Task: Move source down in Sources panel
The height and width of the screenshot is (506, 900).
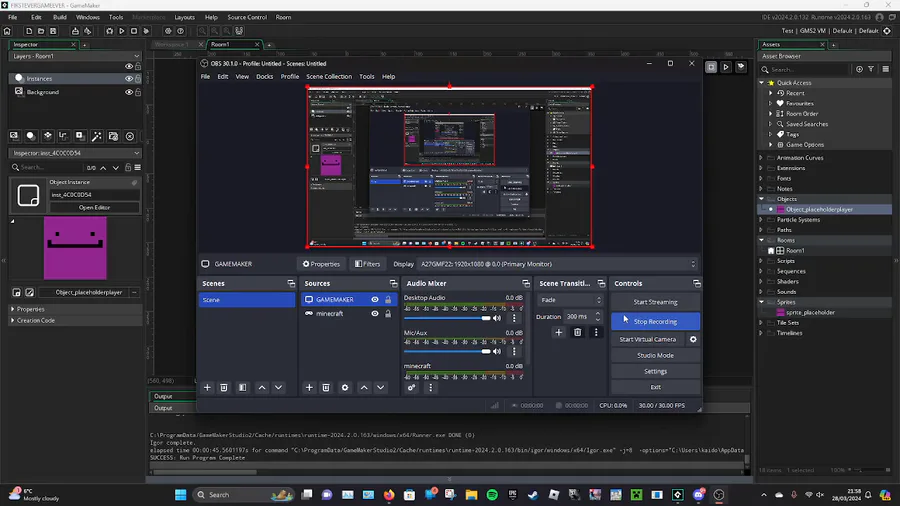Action: [381, 388]
